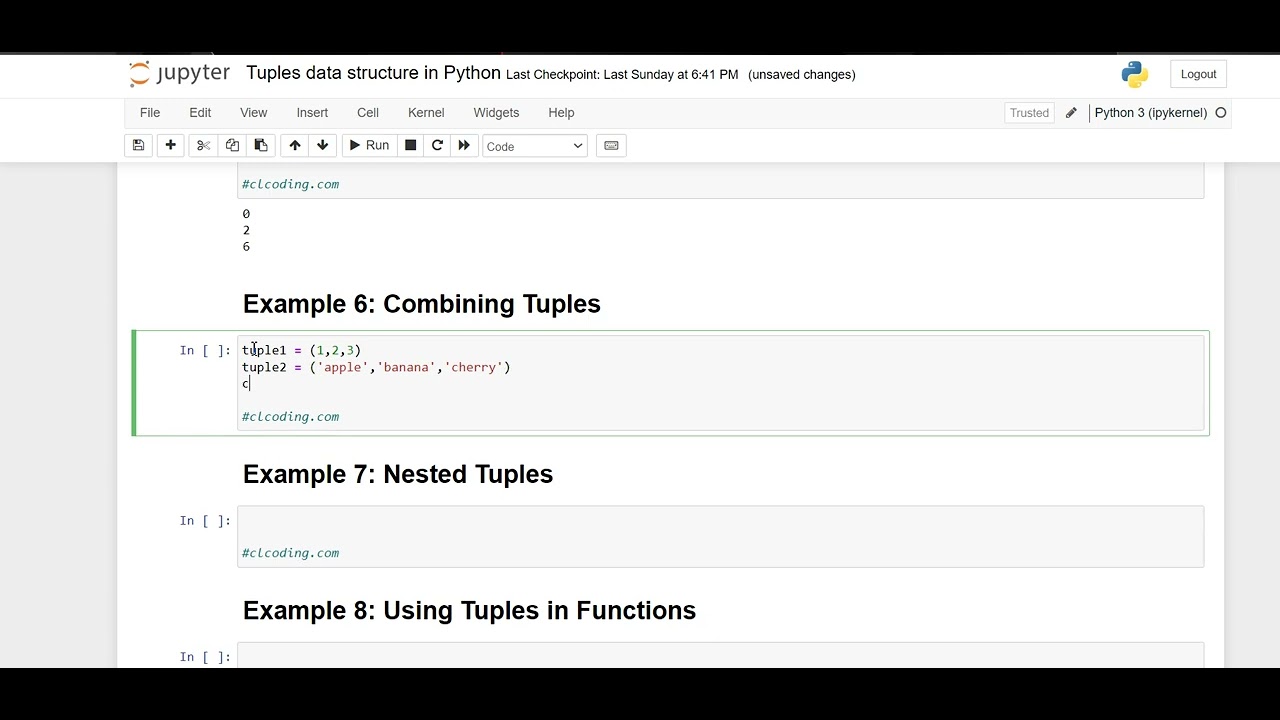Open the command palette keyboard icon
Screen dimensions: 1280x720
611,146
